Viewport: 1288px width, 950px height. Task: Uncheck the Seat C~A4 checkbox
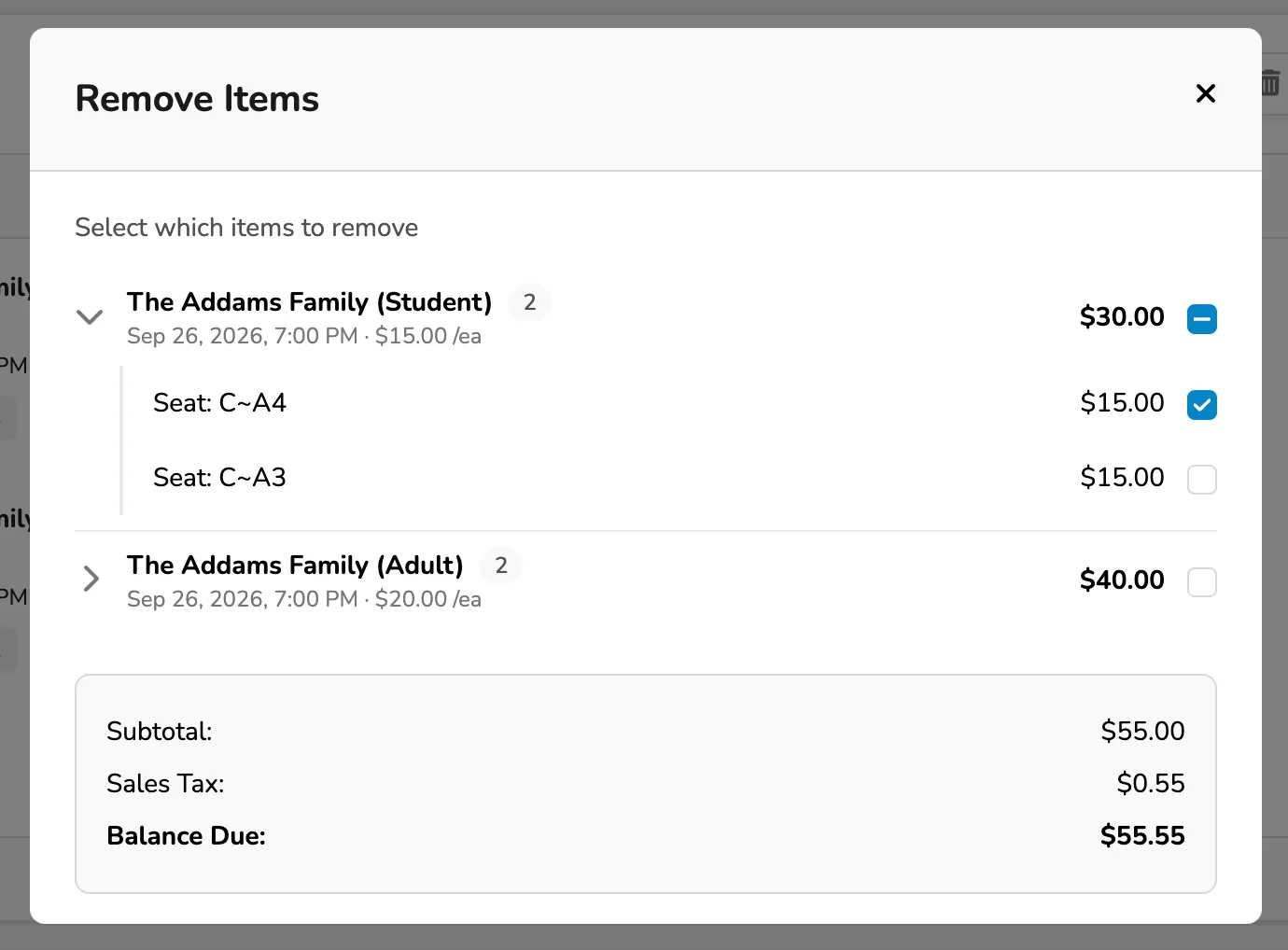[x=1201, y=405]
